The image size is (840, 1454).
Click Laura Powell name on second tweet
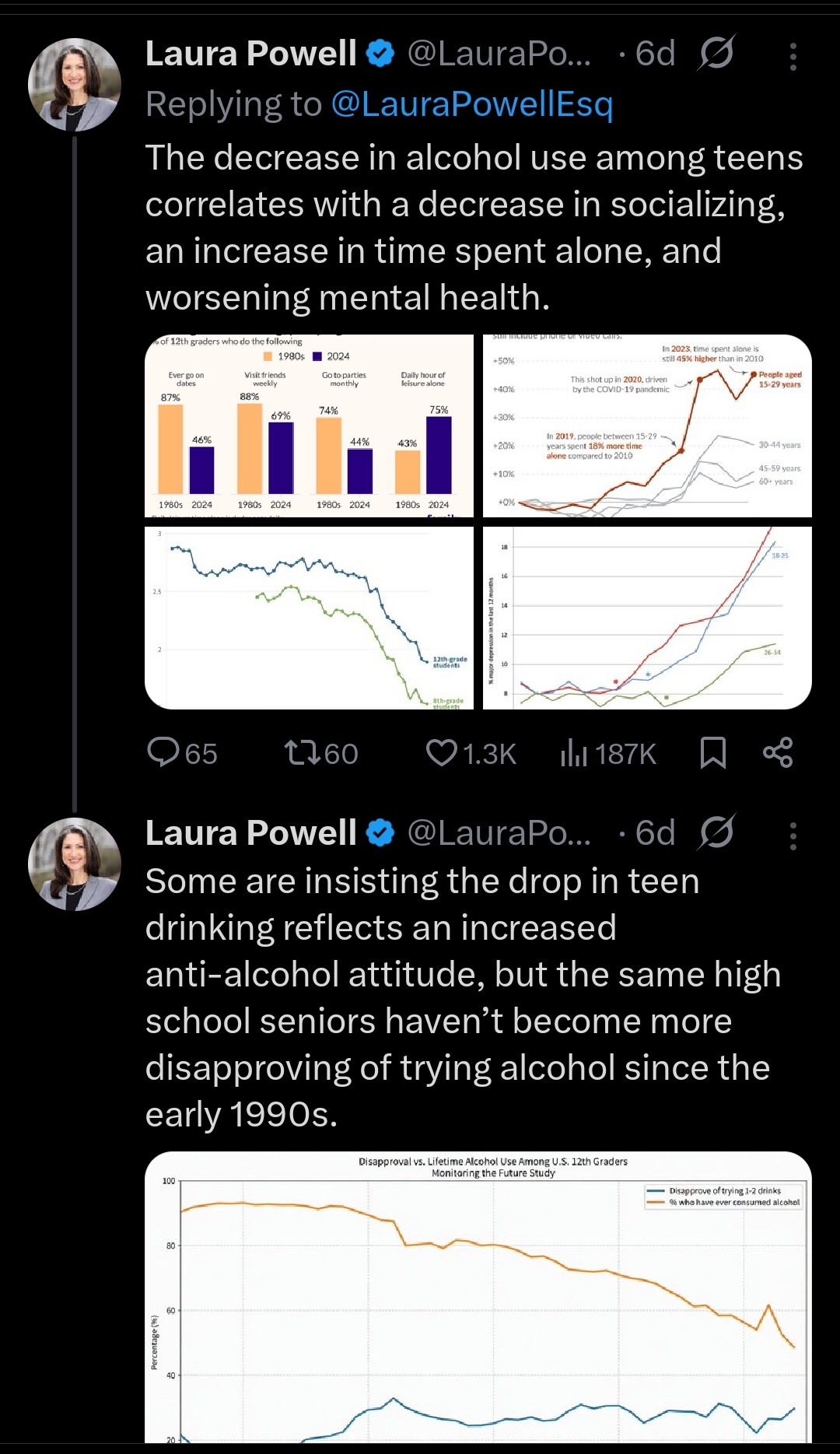point(251,833)
